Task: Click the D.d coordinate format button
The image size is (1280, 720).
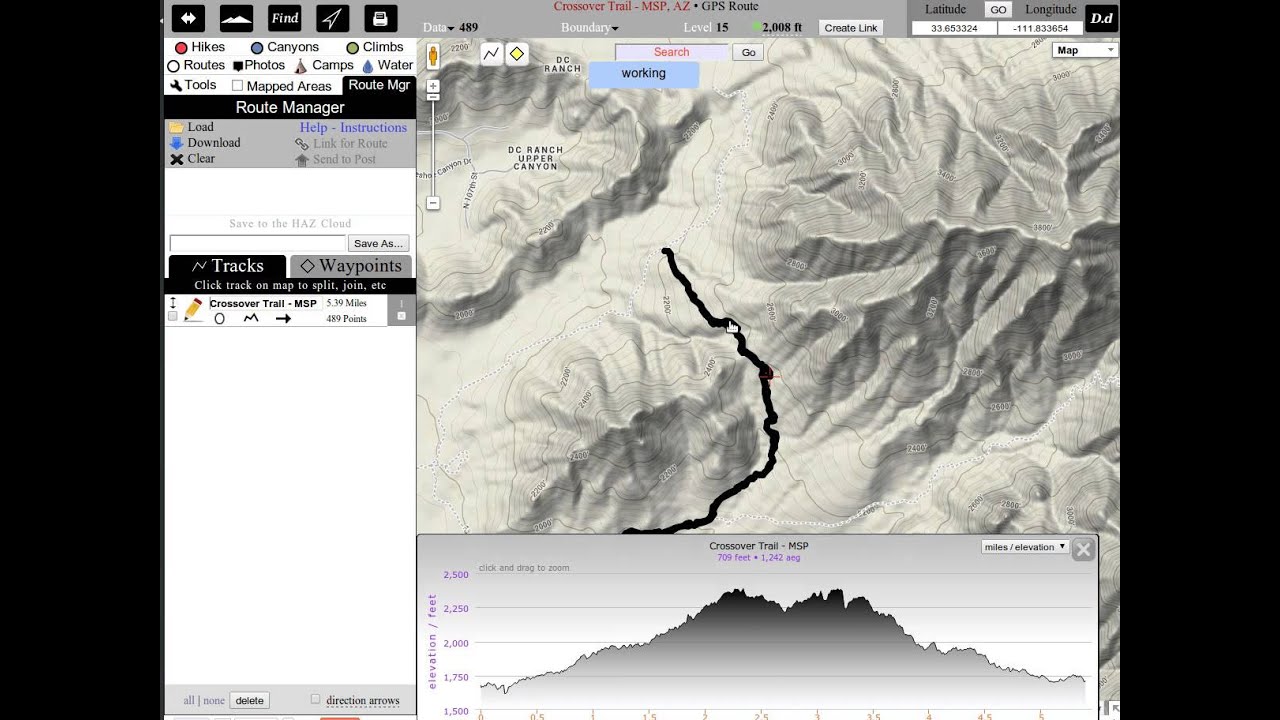Action: tap(1101, 18)
